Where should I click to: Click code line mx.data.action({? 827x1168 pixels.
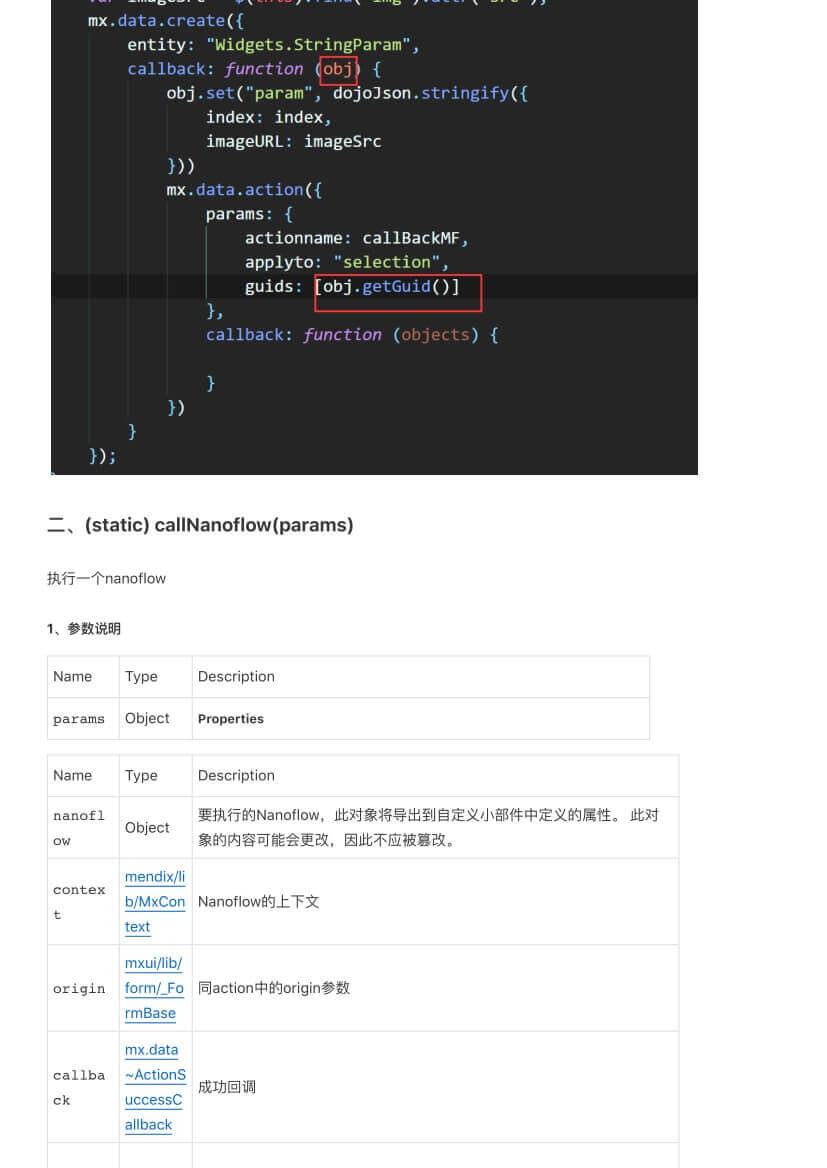pyautogui.click(x=244, y=190)
